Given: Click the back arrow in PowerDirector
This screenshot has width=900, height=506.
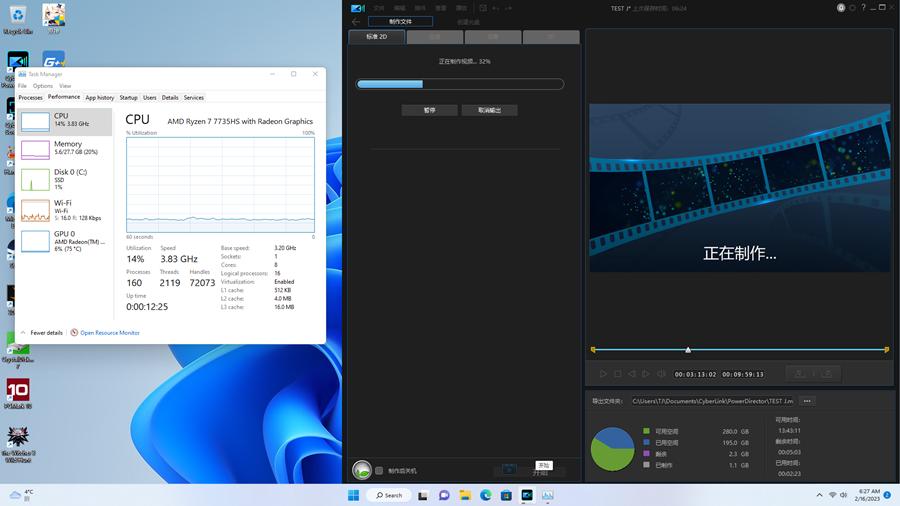Looking at the screenshot, I should (356, 21).
